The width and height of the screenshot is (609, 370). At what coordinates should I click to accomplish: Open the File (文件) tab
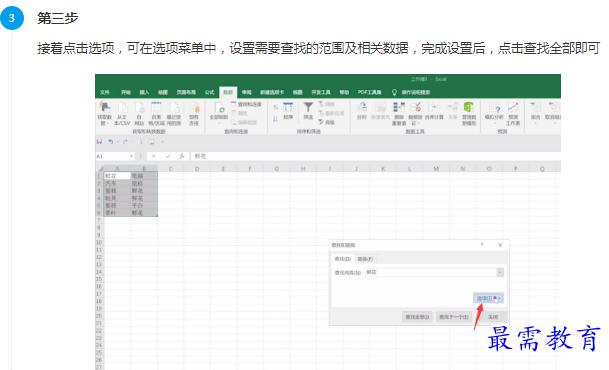[105, 92]
